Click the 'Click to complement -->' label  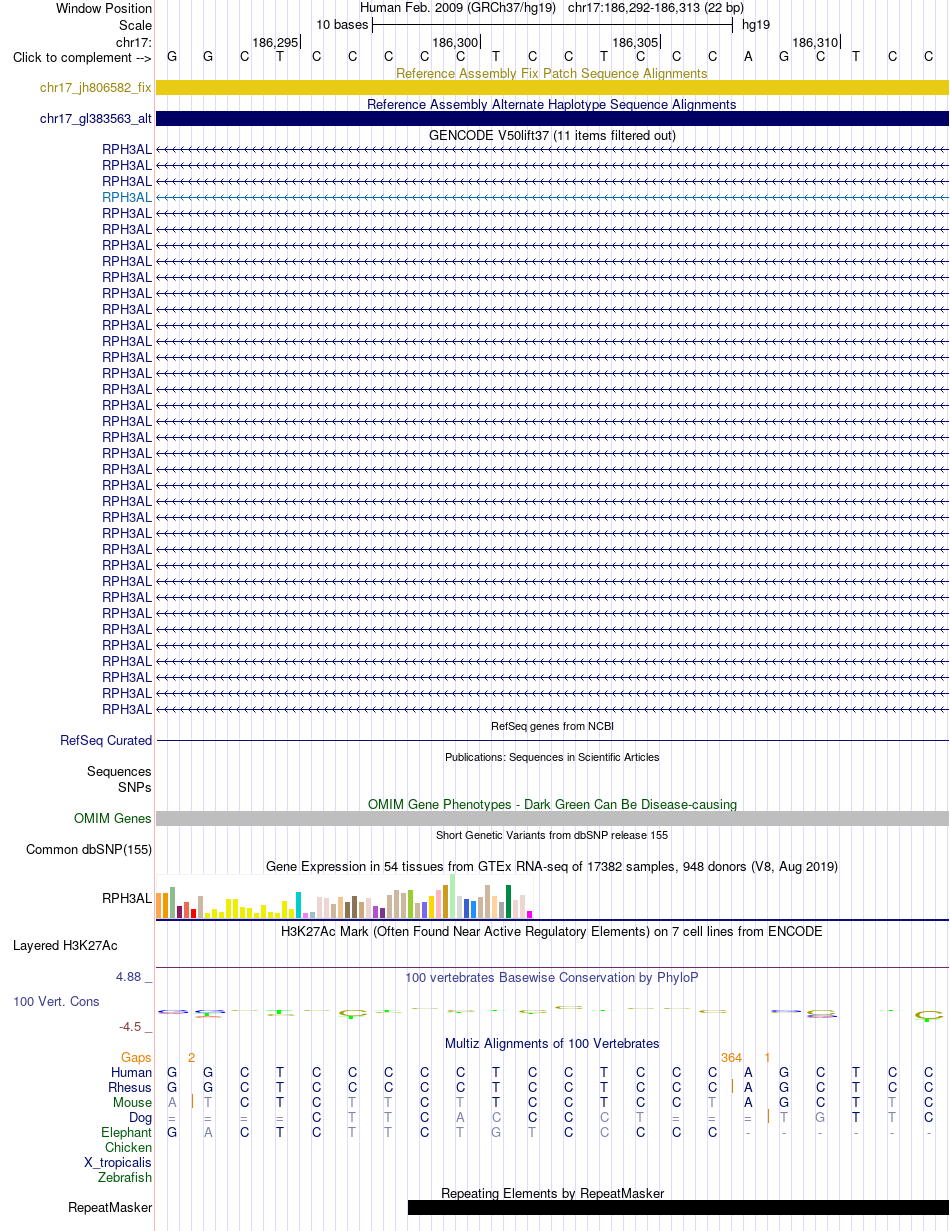pos(82,57)
